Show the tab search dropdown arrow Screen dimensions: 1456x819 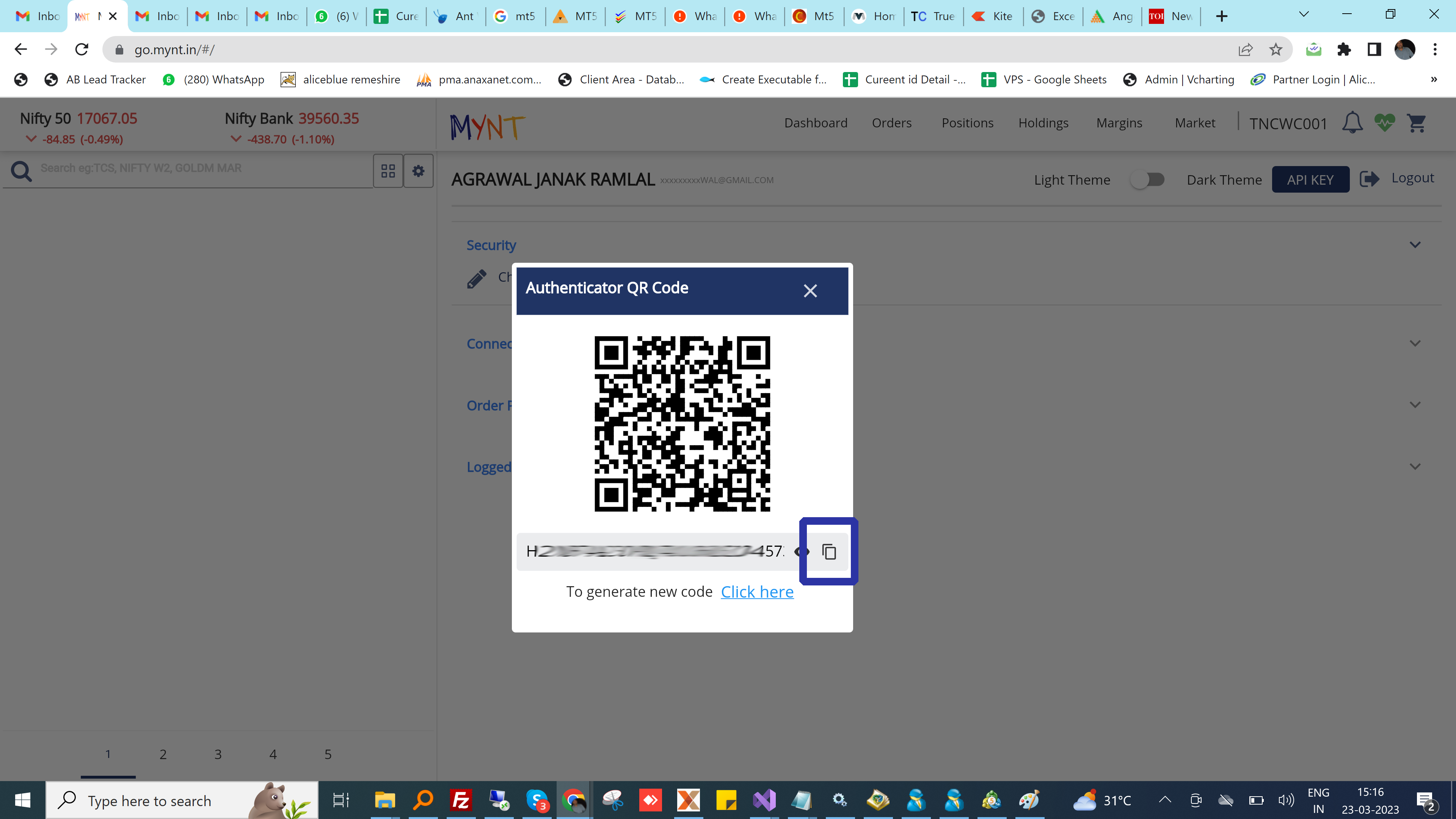pyautogui.click(x=1304, y=14)
